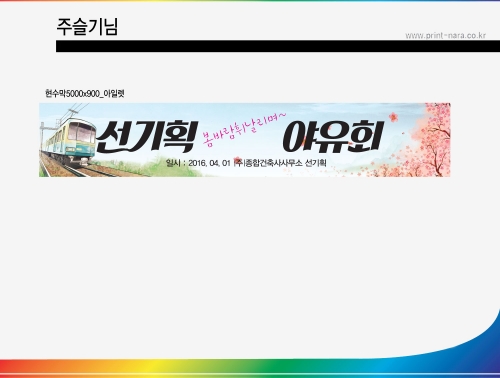Select the green grass patch in the banner
The width and height of the screenshot is (500, 378).
pos(167,170)
